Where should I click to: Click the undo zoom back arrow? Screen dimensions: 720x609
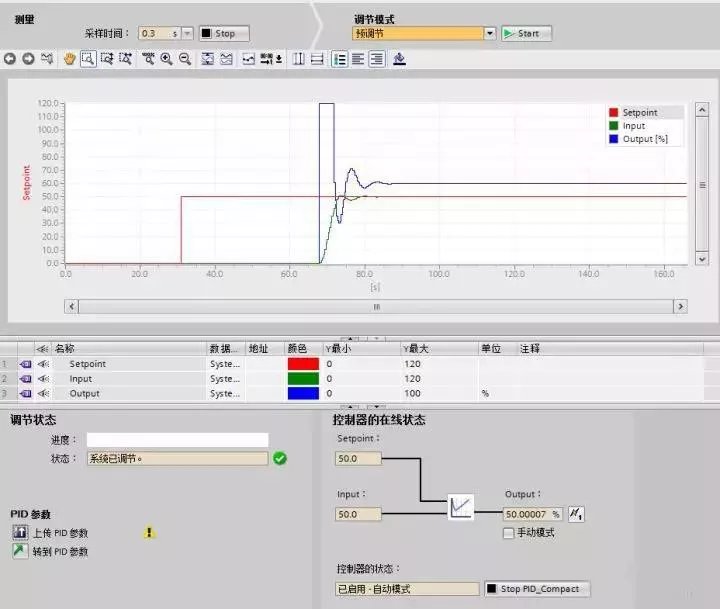coord(10,59)
